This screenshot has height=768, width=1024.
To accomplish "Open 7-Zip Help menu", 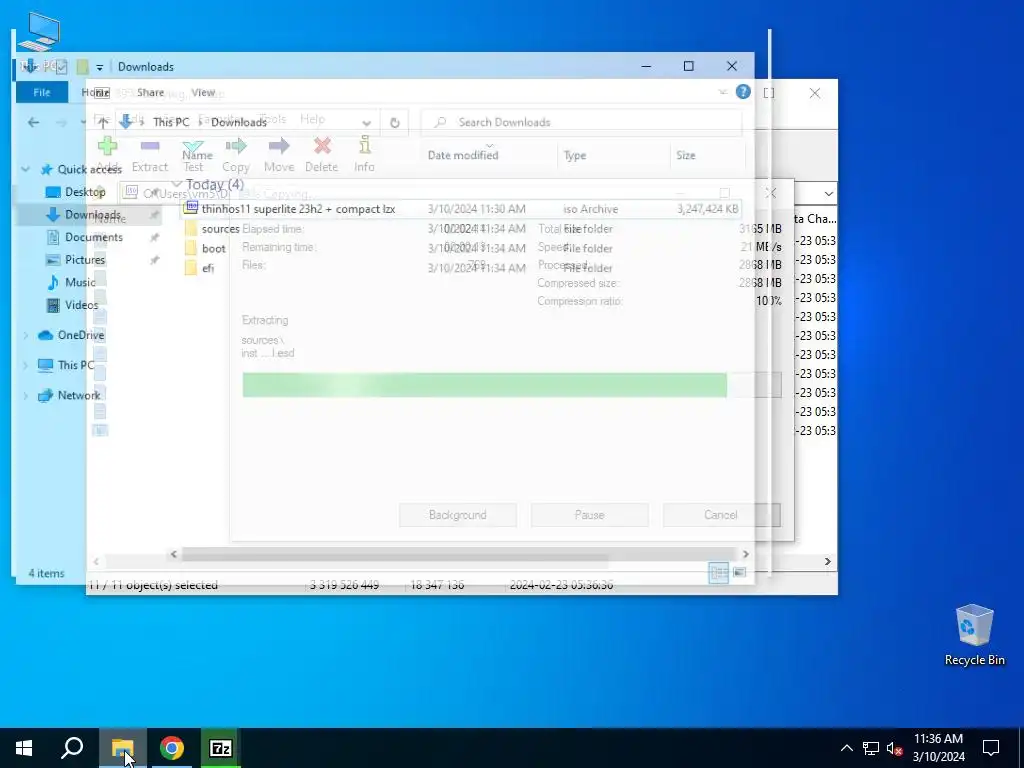I will (x=312, y=119).
